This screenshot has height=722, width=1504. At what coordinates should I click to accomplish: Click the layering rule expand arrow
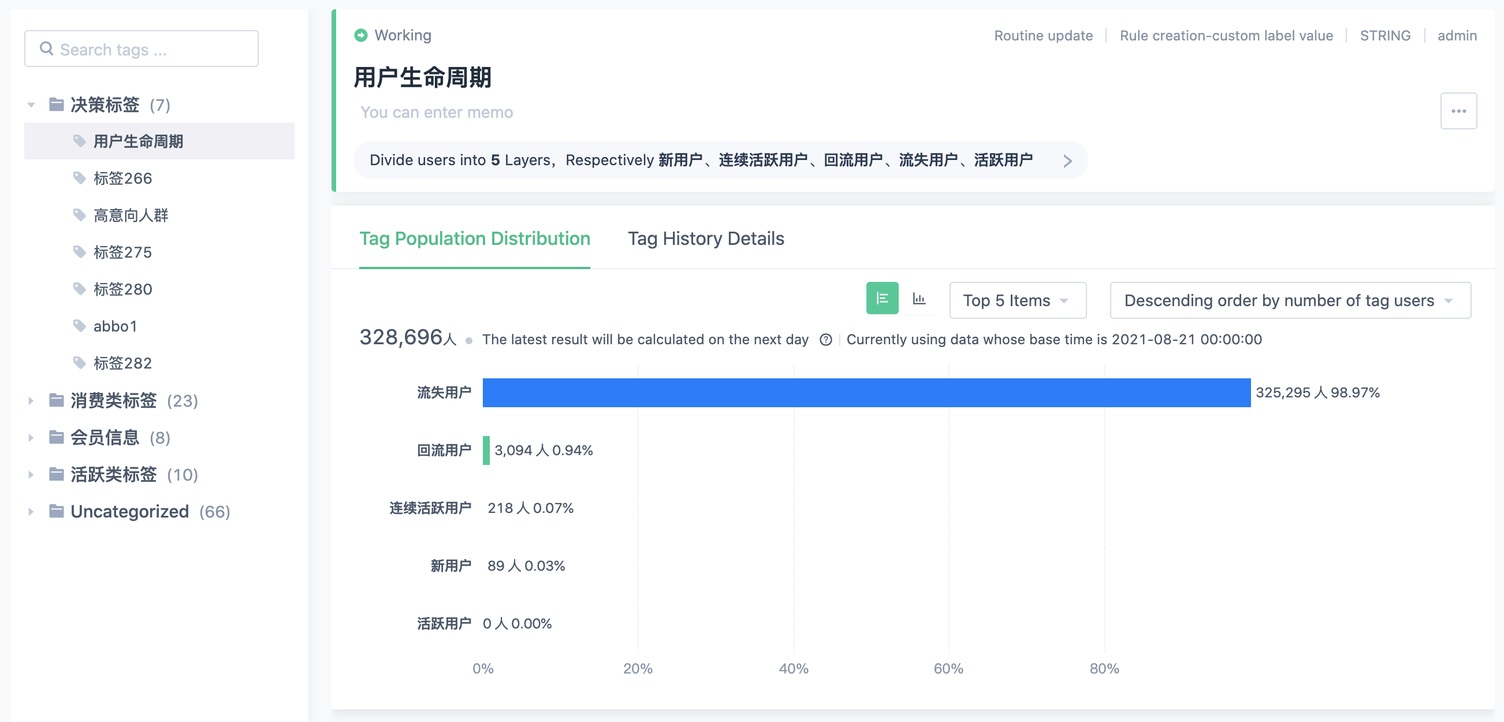pos(1066,159)
